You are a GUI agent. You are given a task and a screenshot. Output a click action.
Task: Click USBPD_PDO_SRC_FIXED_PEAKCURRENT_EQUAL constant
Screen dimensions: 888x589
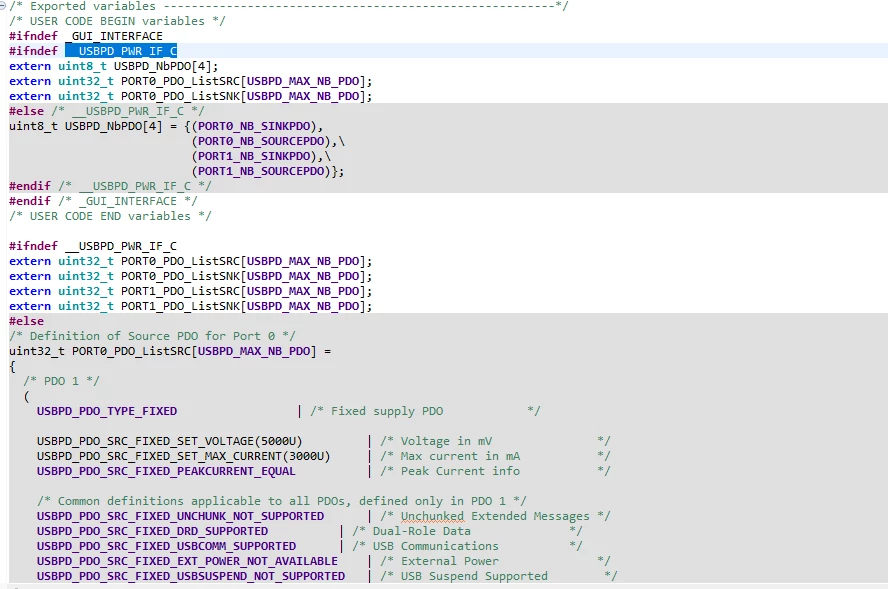pyautogui.click(x=166, y=471)
